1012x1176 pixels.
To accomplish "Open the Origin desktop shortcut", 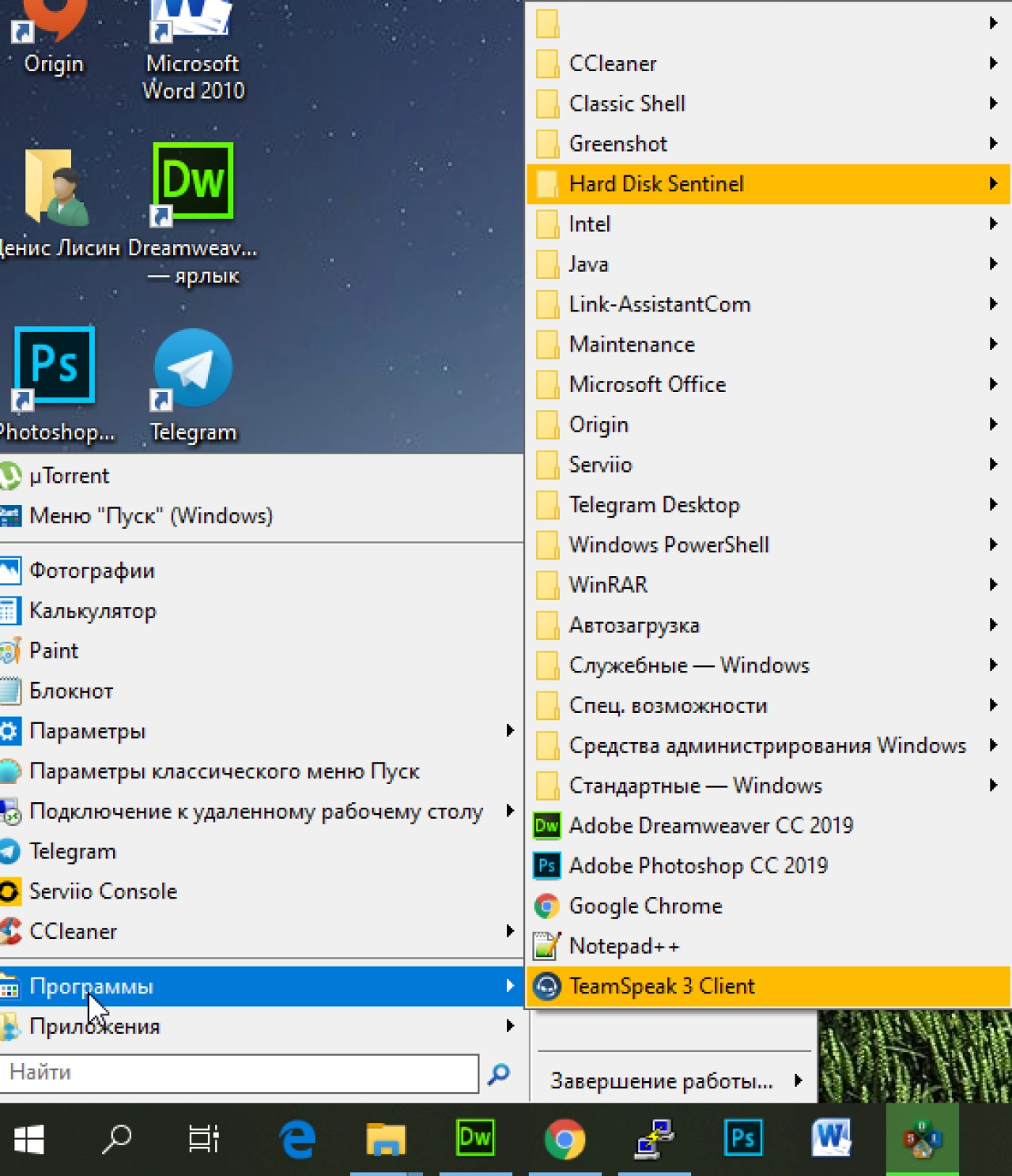I will [52, 36].
